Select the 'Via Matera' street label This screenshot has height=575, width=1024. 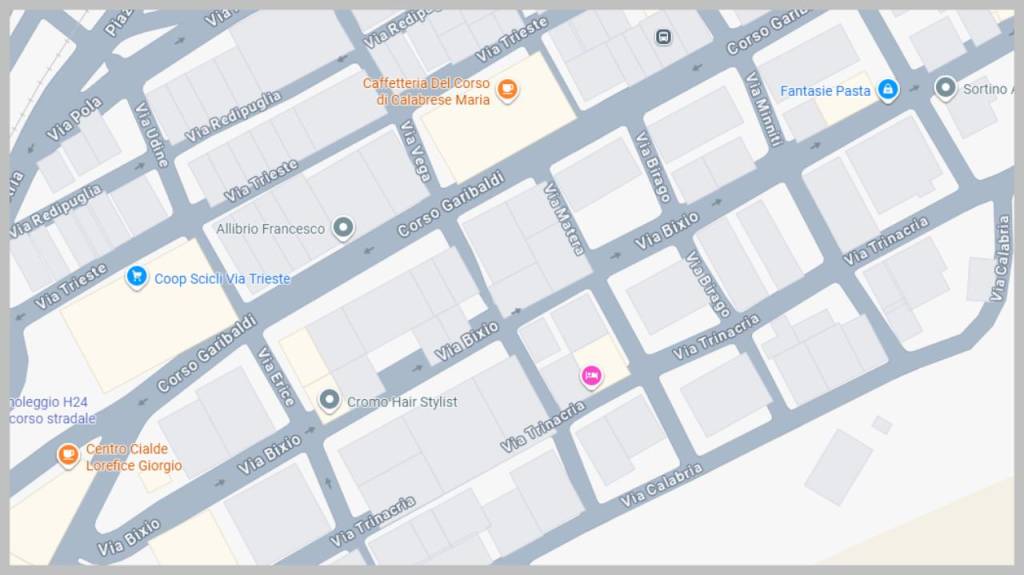(564, 218)
